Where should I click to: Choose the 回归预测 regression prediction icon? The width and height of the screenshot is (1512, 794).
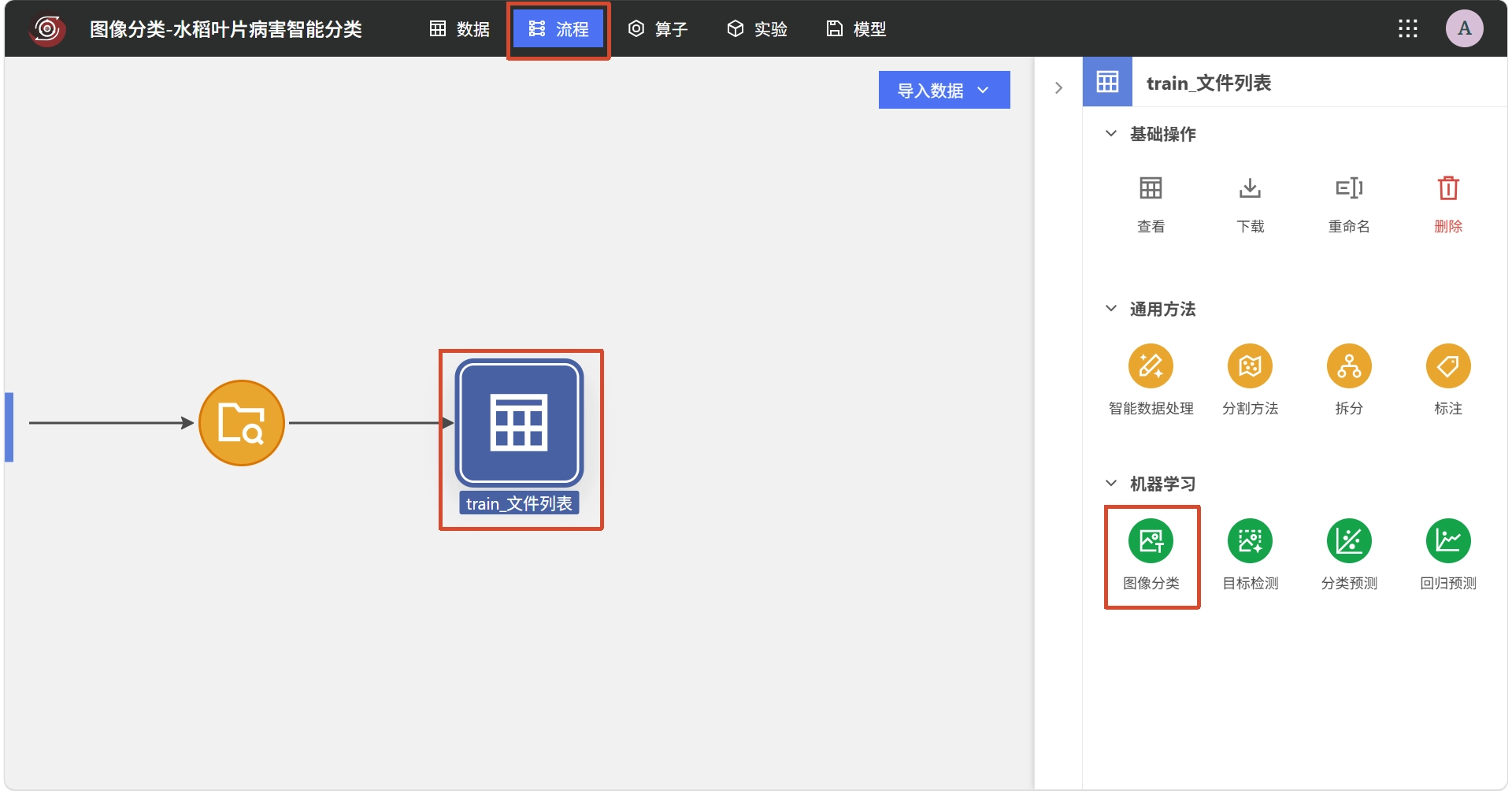coord(1448,541)
